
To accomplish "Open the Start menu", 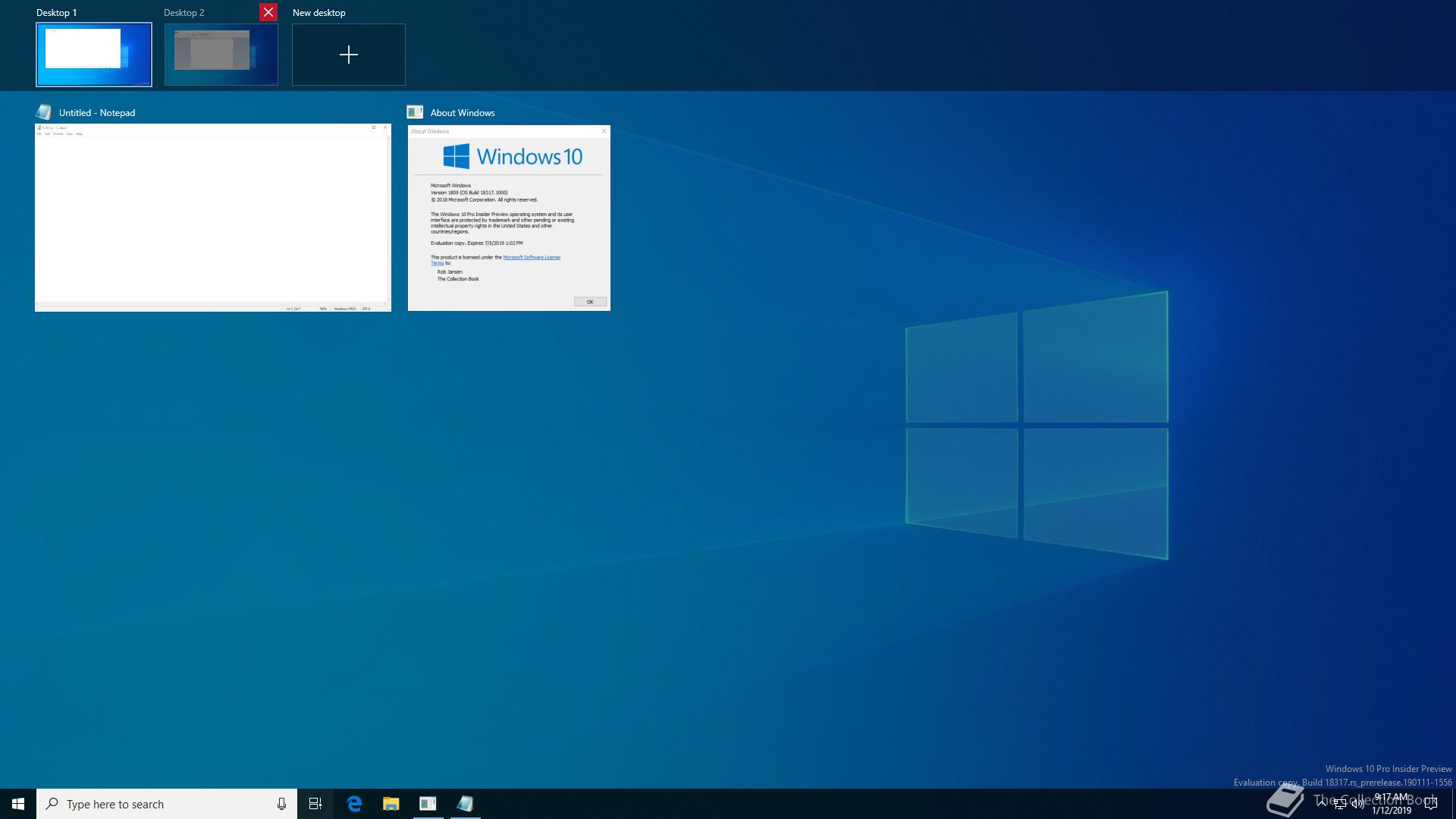I will pyautogui.click(x=18, y=804).
